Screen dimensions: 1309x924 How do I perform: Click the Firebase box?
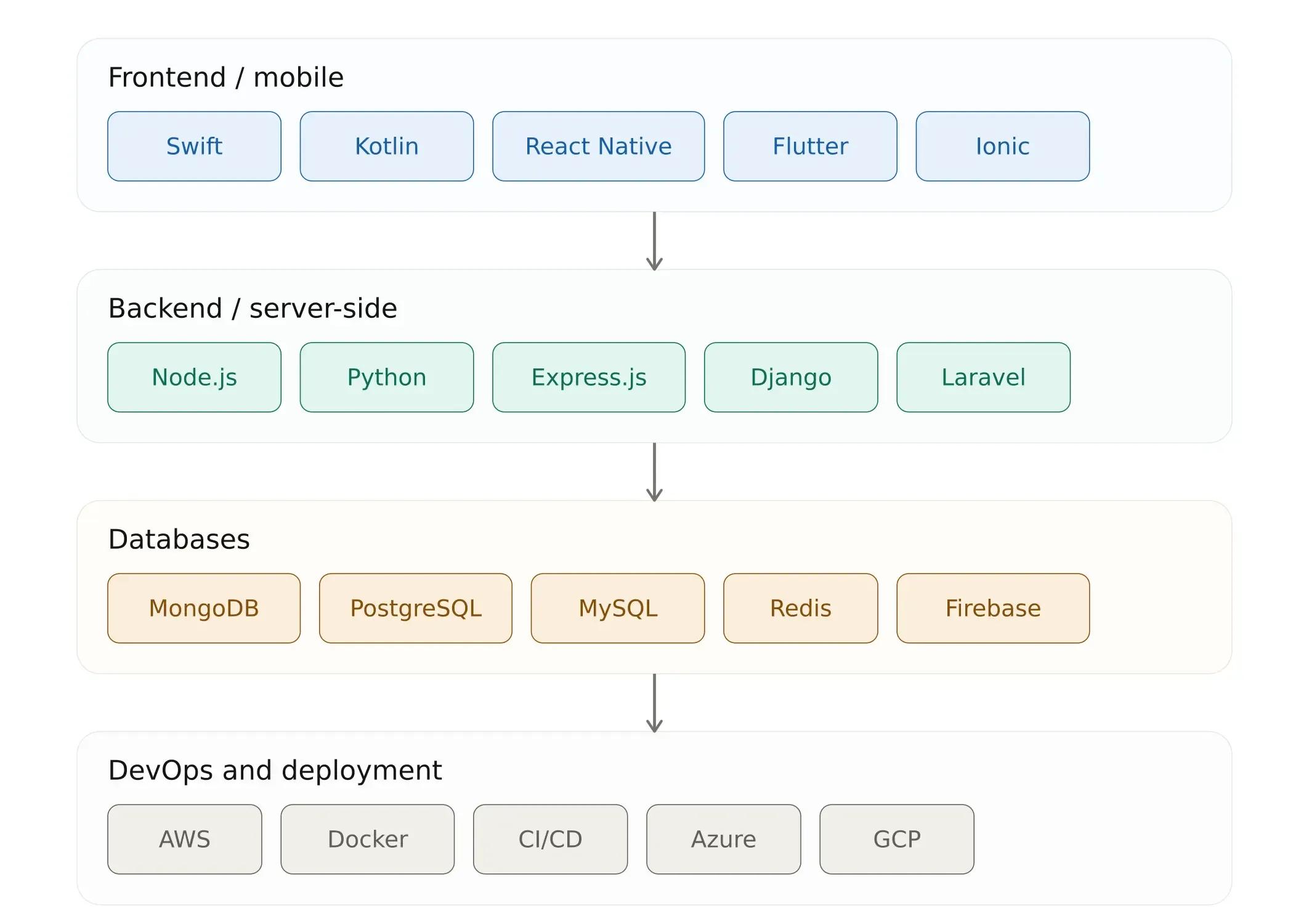pos(993,608)
